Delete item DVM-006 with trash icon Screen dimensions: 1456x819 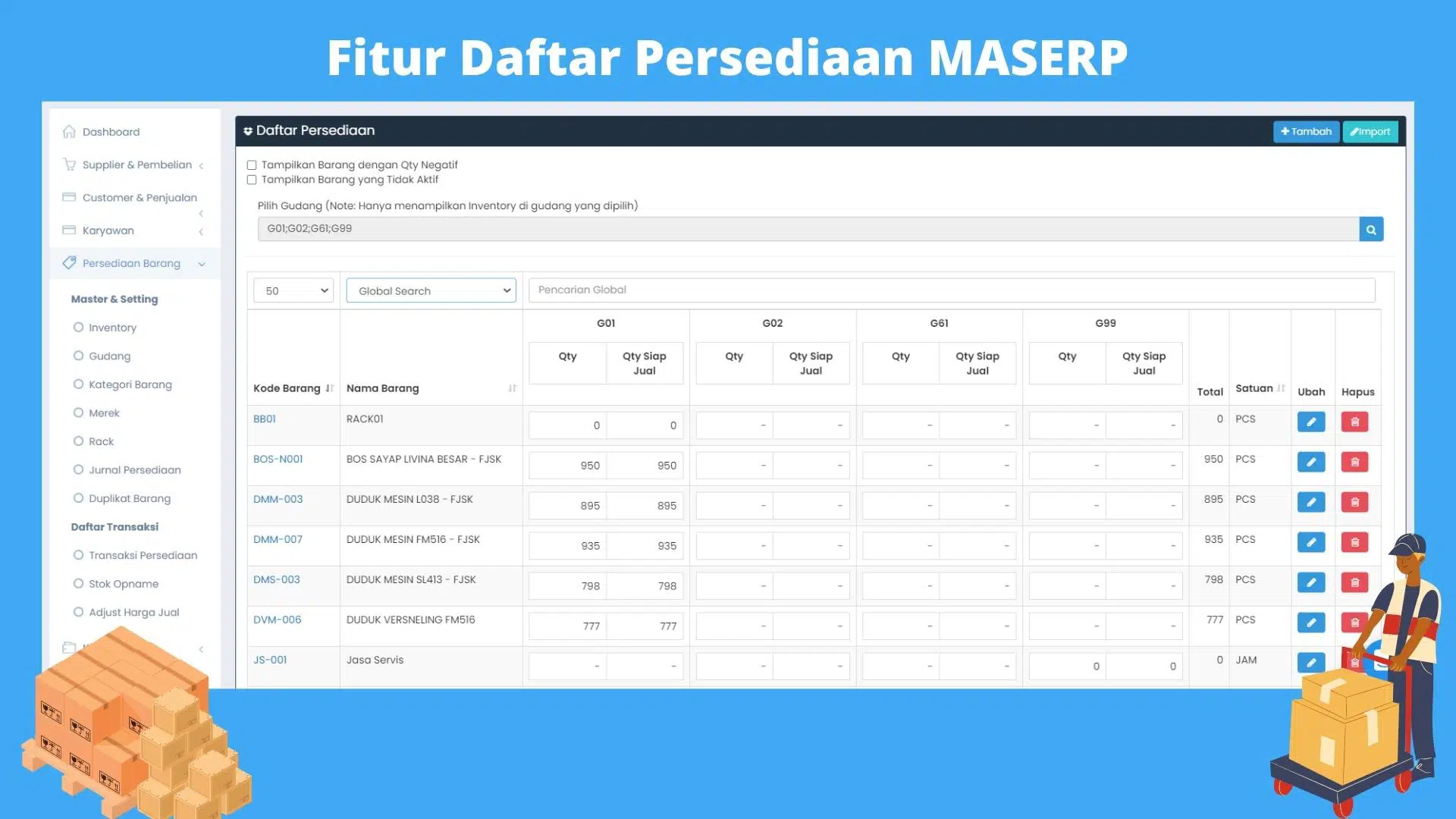click(x=1354, y=623)
